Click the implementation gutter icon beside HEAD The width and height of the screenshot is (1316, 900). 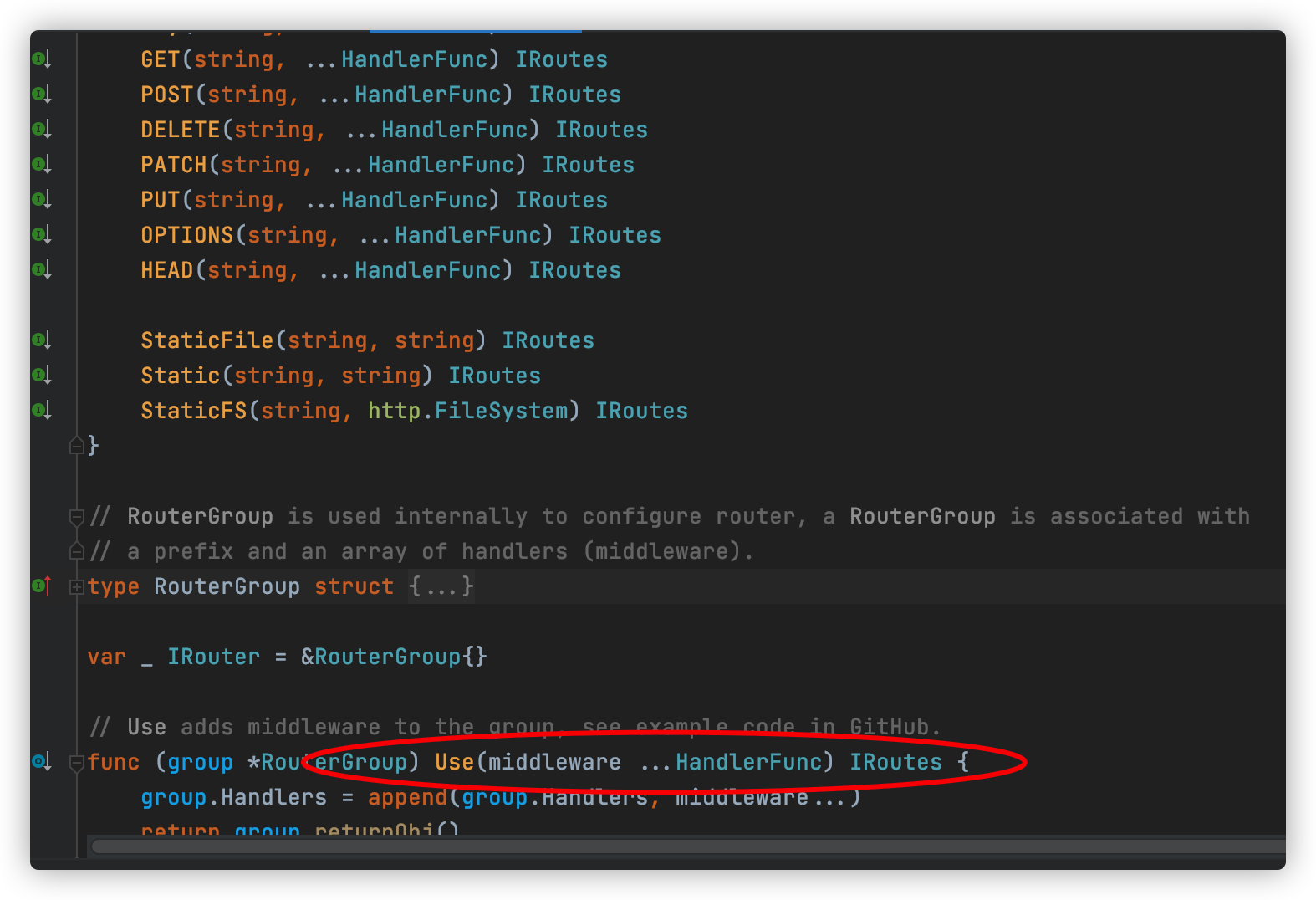(x=42, y=270)
